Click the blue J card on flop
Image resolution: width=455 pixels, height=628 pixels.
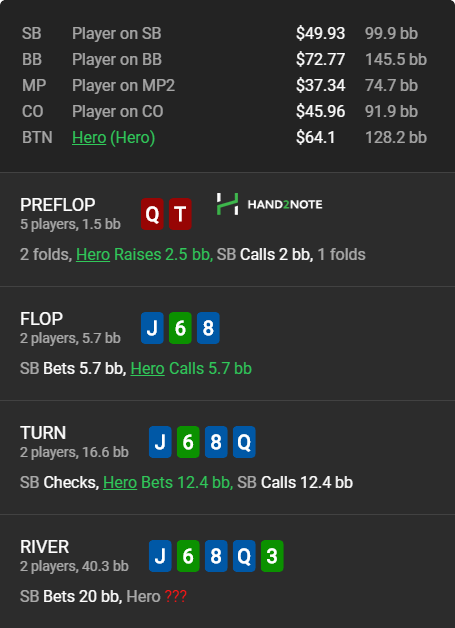[152, 328]
